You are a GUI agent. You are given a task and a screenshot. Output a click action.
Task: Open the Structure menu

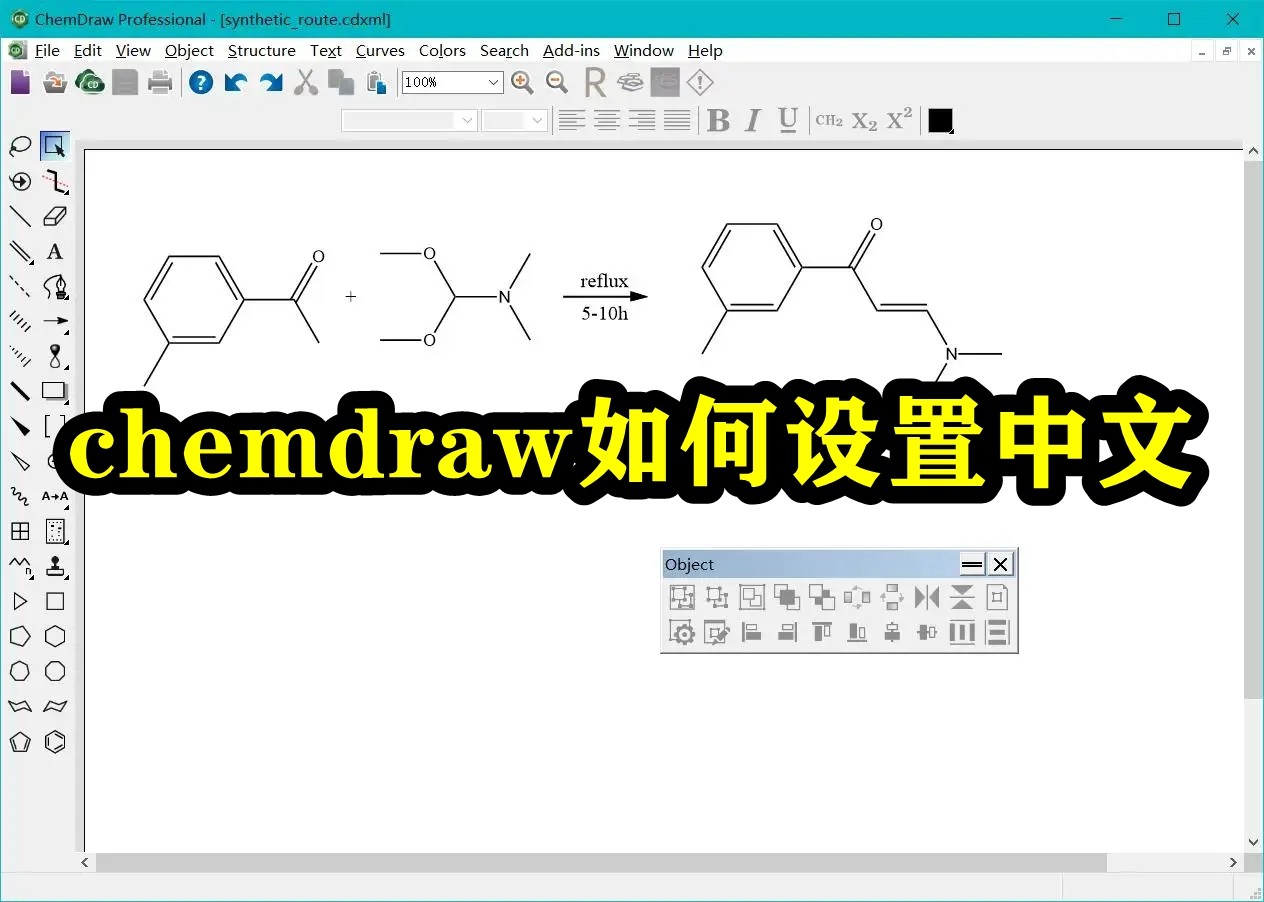[x=262, y=50]
